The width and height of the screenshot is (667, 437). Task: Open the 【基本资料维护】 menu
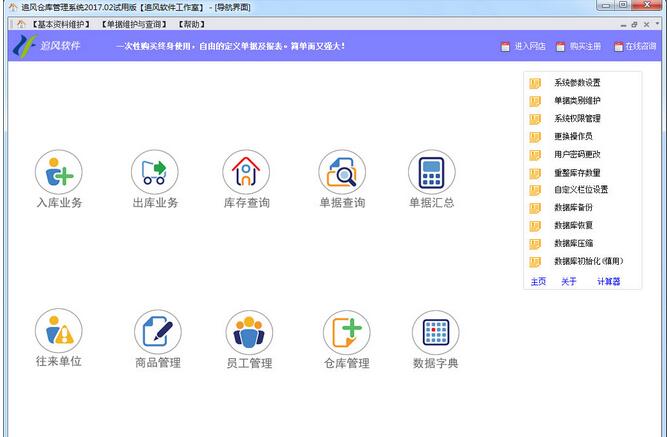click(x=61, y=25)
